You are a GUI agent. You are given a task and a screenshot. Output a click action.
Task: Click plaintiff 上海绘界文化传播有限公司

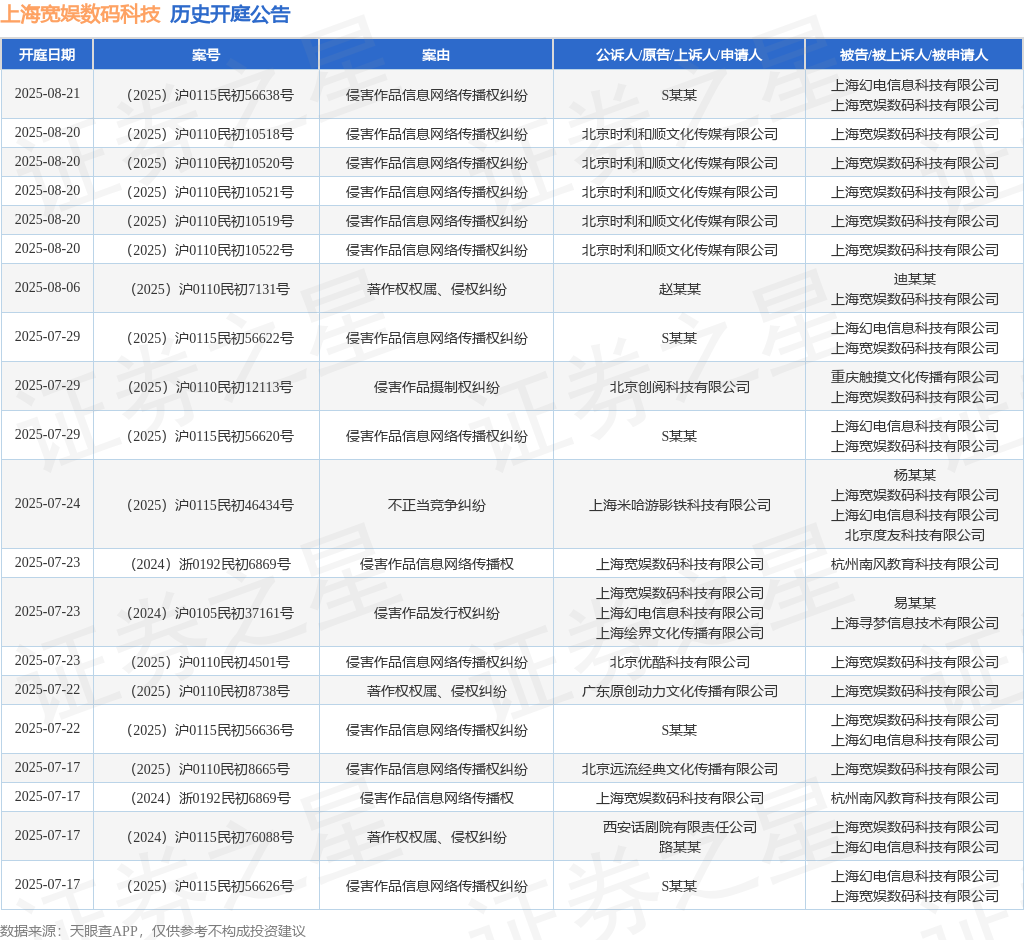[x=679, y=634]
